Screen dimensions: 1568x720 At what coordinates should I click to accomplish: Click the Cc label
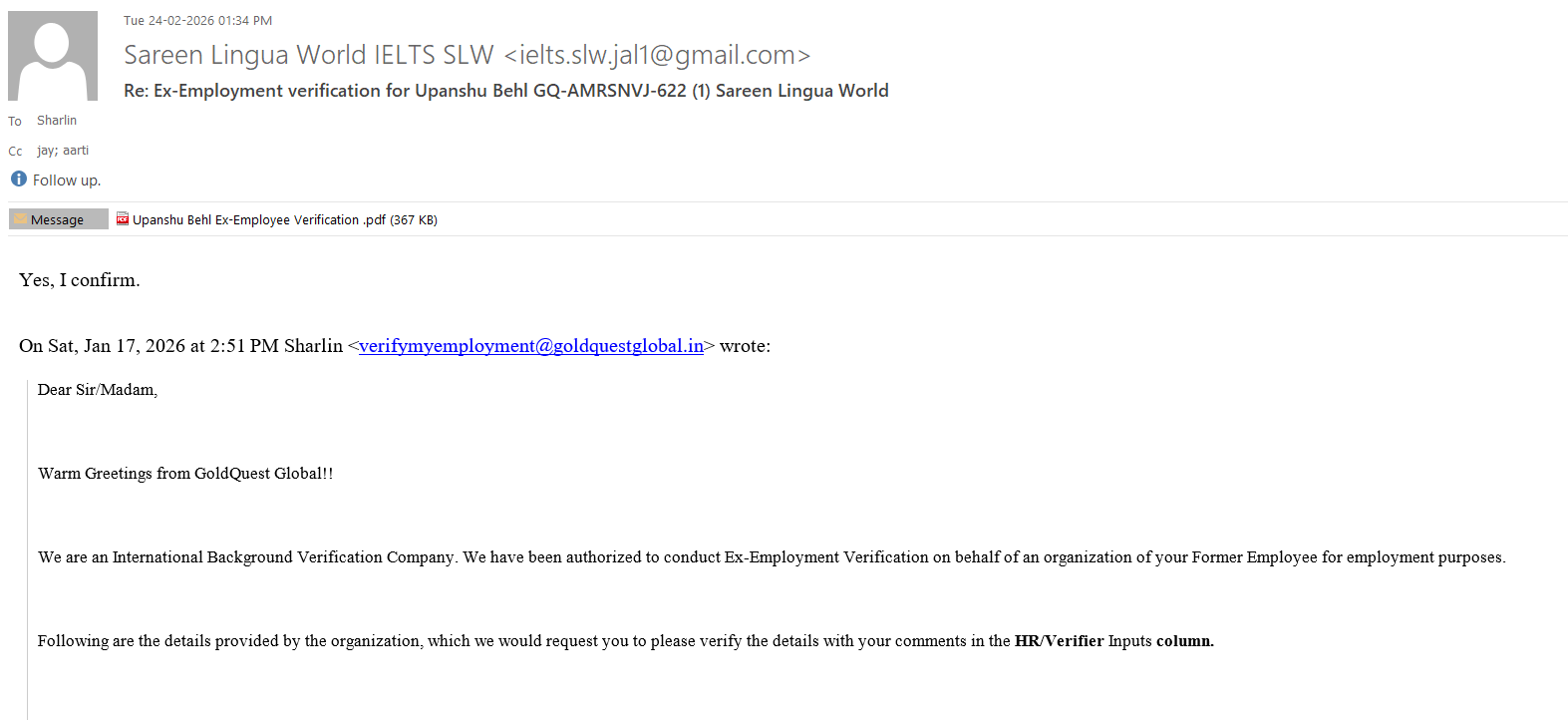15,152
